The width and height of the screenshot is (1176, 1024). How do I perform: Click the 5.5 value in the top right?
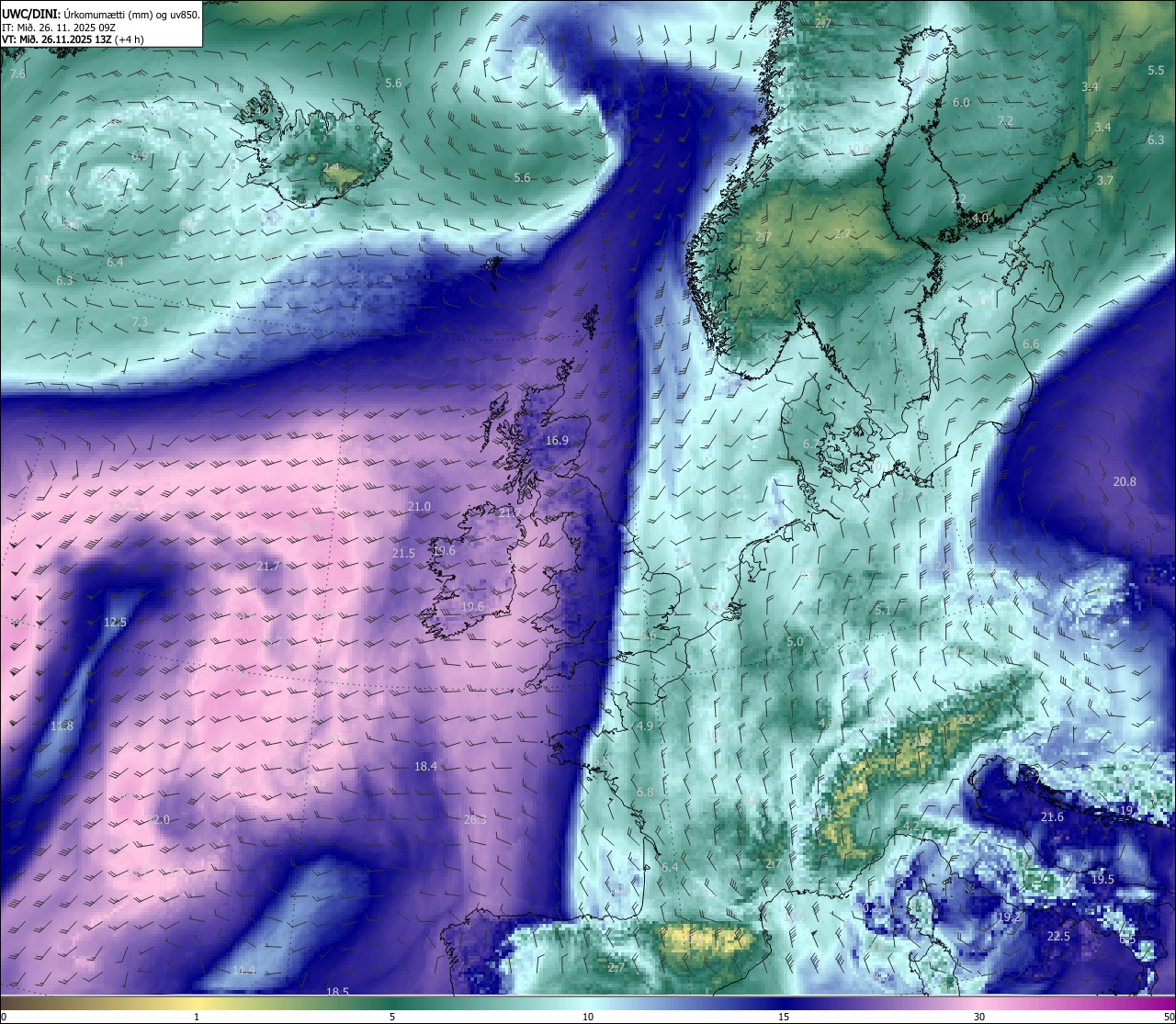click(x=1156, y=71)
